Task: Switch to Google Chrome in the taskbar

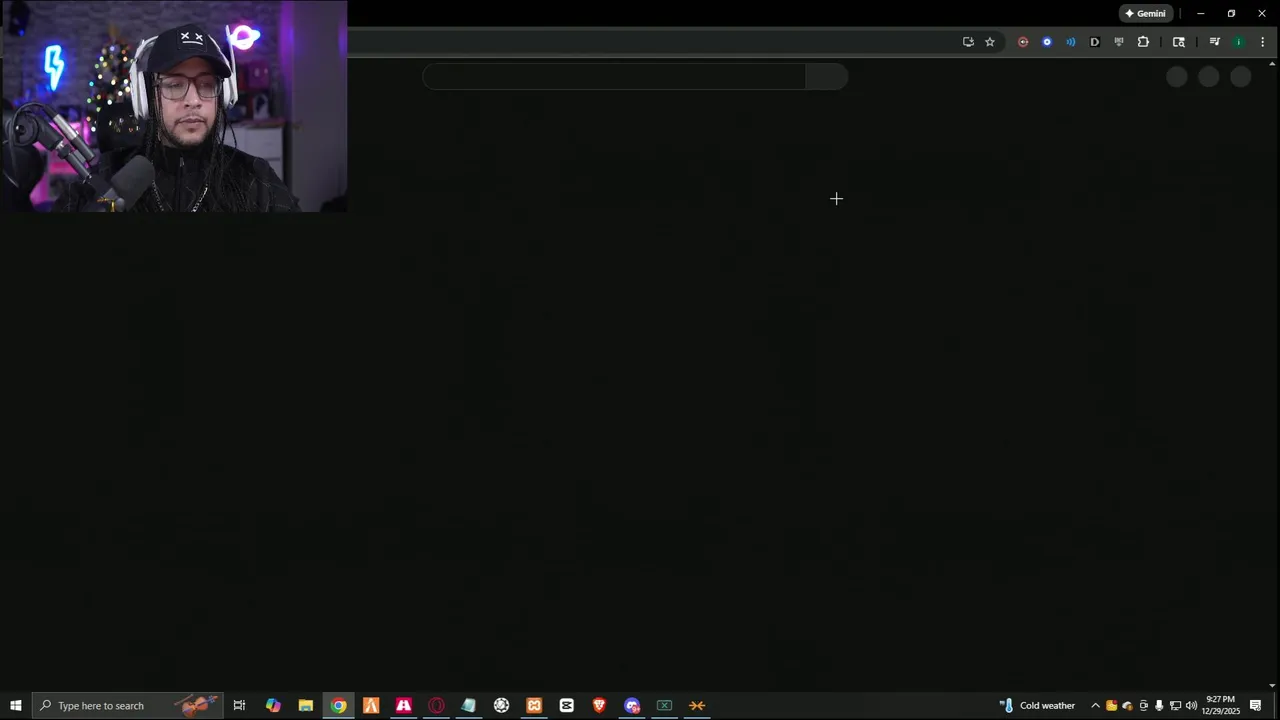Action: click(339, 706)
